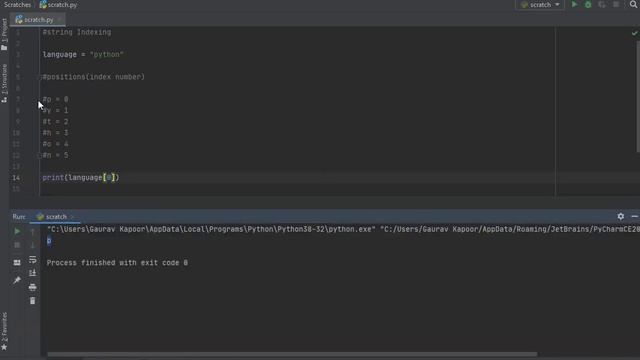This screenshot has width=640, height=360.
Task: Click the print(language[0]) line
Action: coord(81,178)
